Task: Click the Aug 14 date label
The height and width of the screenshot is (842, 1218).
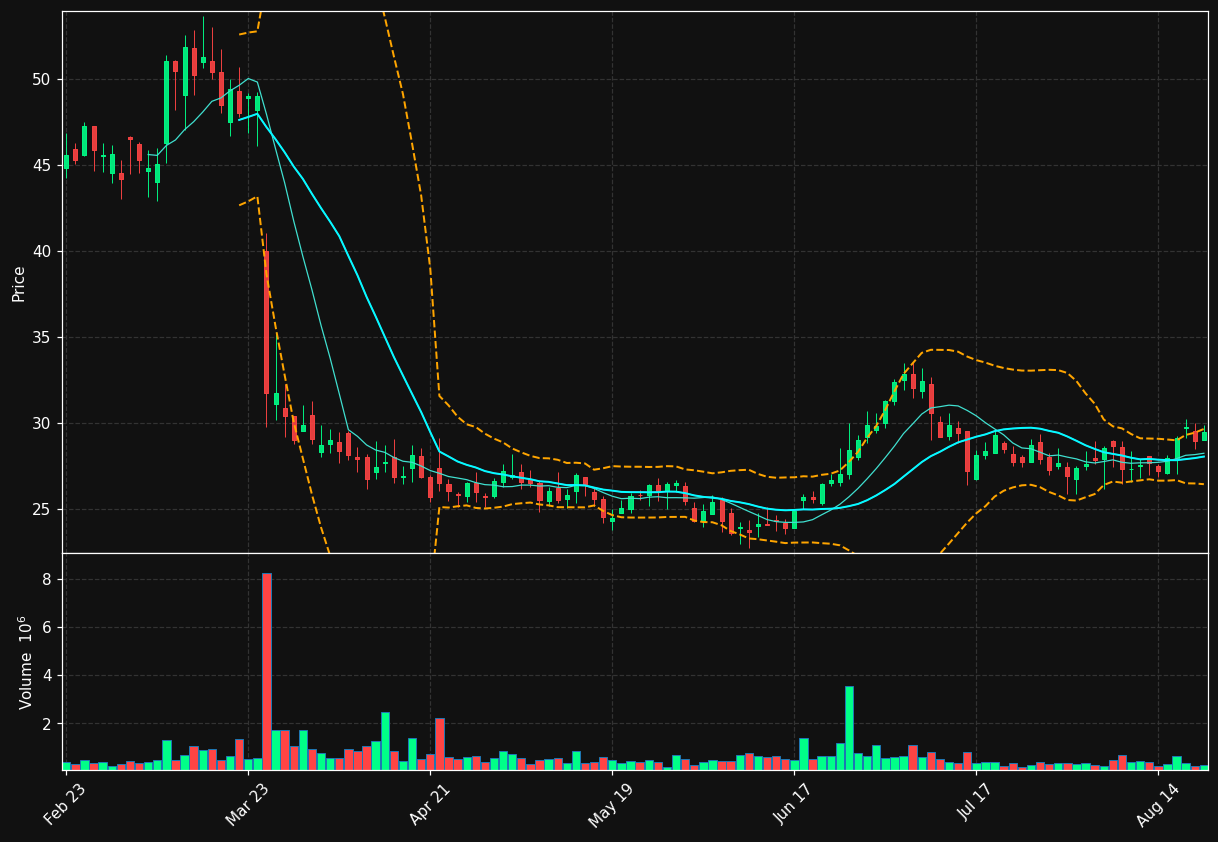Action: click(1157, 805)
